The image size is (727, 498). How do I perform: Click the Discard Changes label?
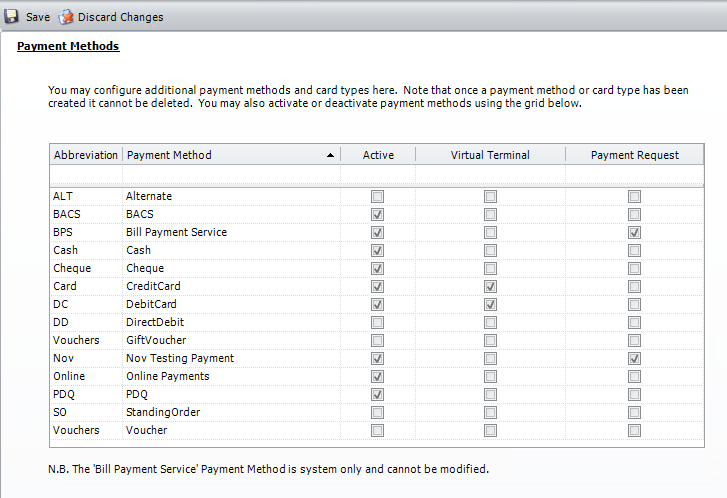120,17
